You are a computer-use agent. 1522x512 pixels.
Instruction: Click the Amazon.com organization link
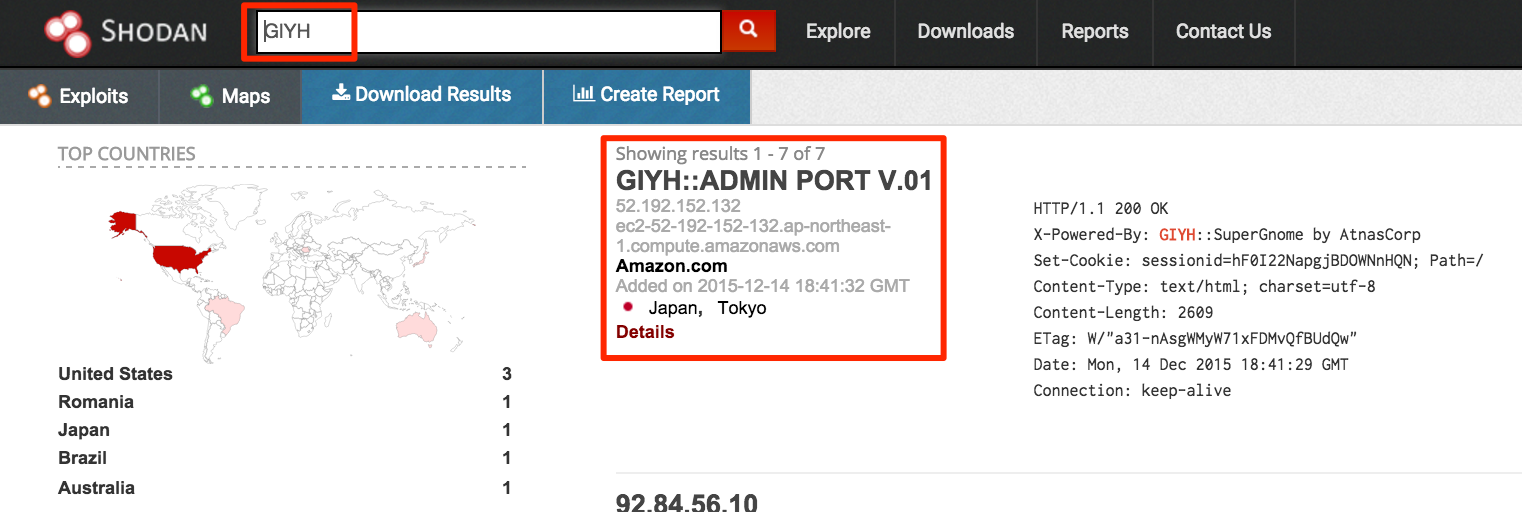(x=671, y=266)
